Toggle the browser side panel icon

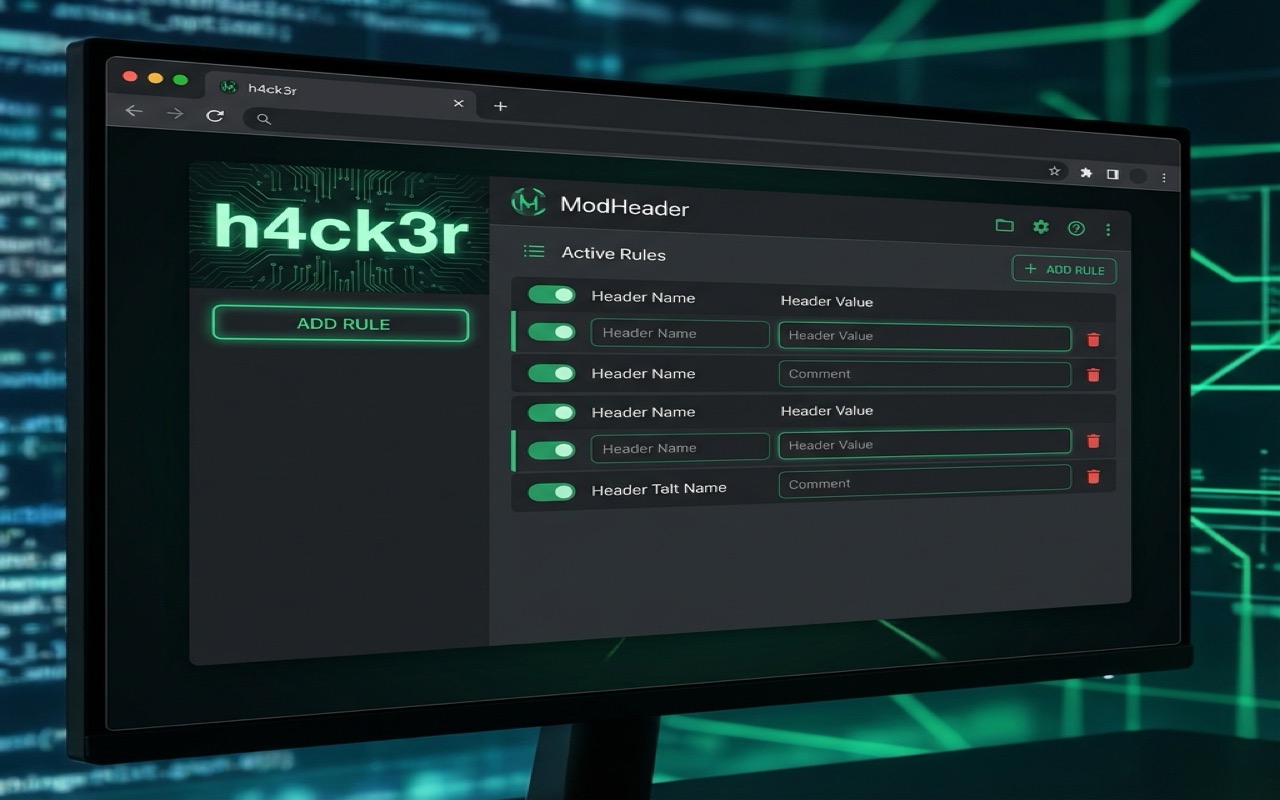[1112, 174]
